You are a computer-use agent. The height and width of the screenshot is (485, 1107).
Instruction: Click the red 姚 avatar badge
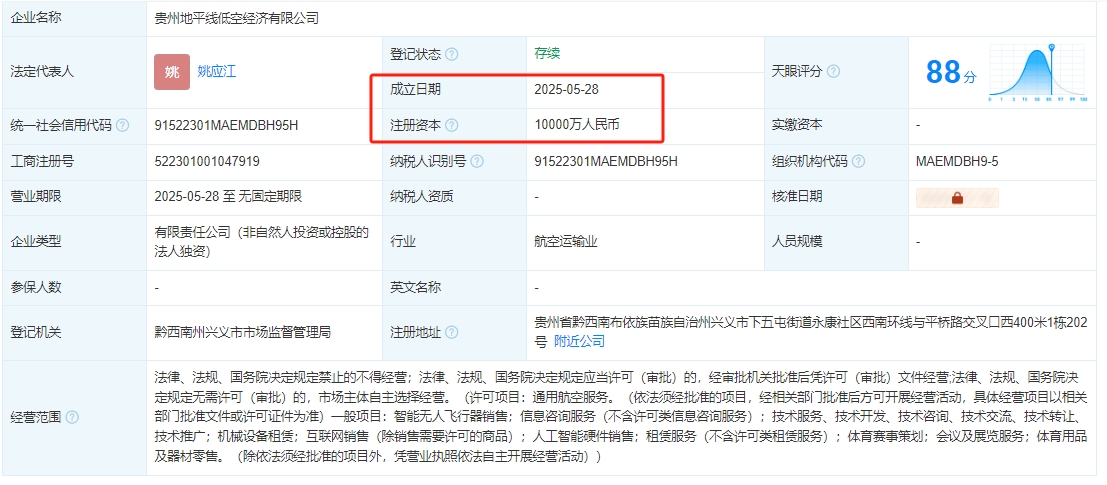172,72
